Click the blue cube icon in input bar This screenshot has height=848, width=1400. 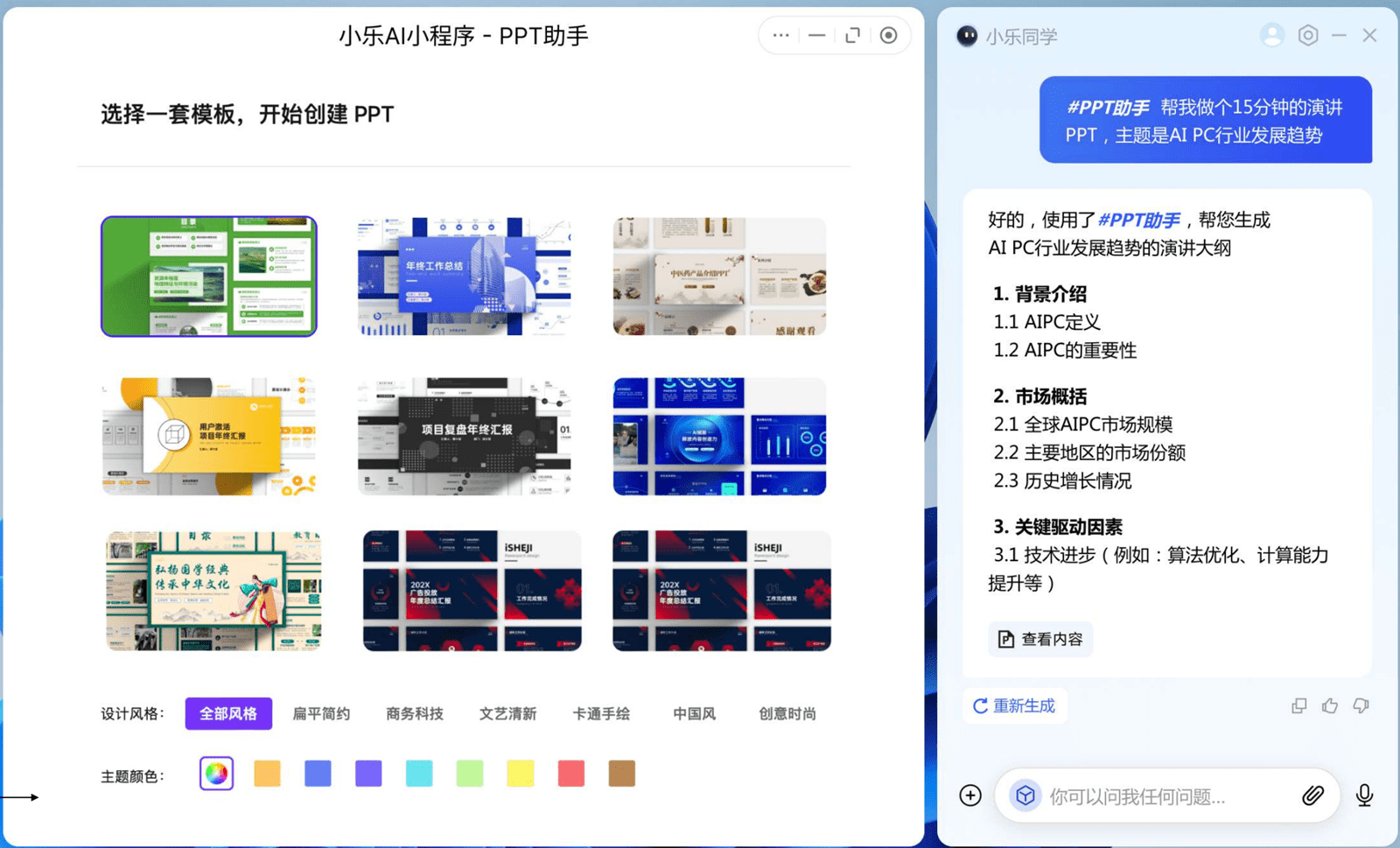click(x=1024, y=795)
